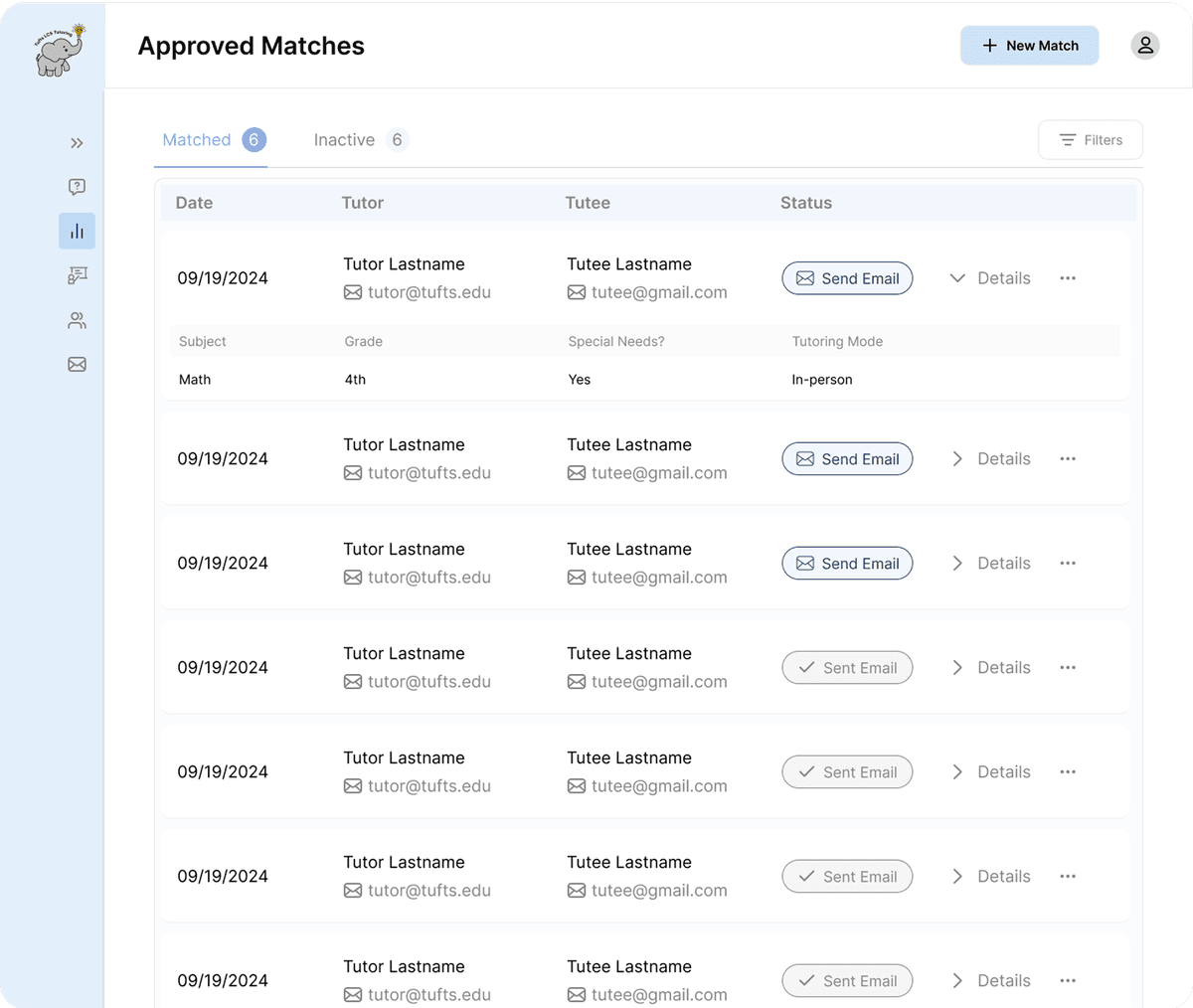
Task: Click the Sent Email status on the fourth row
Action: (847, 668)
